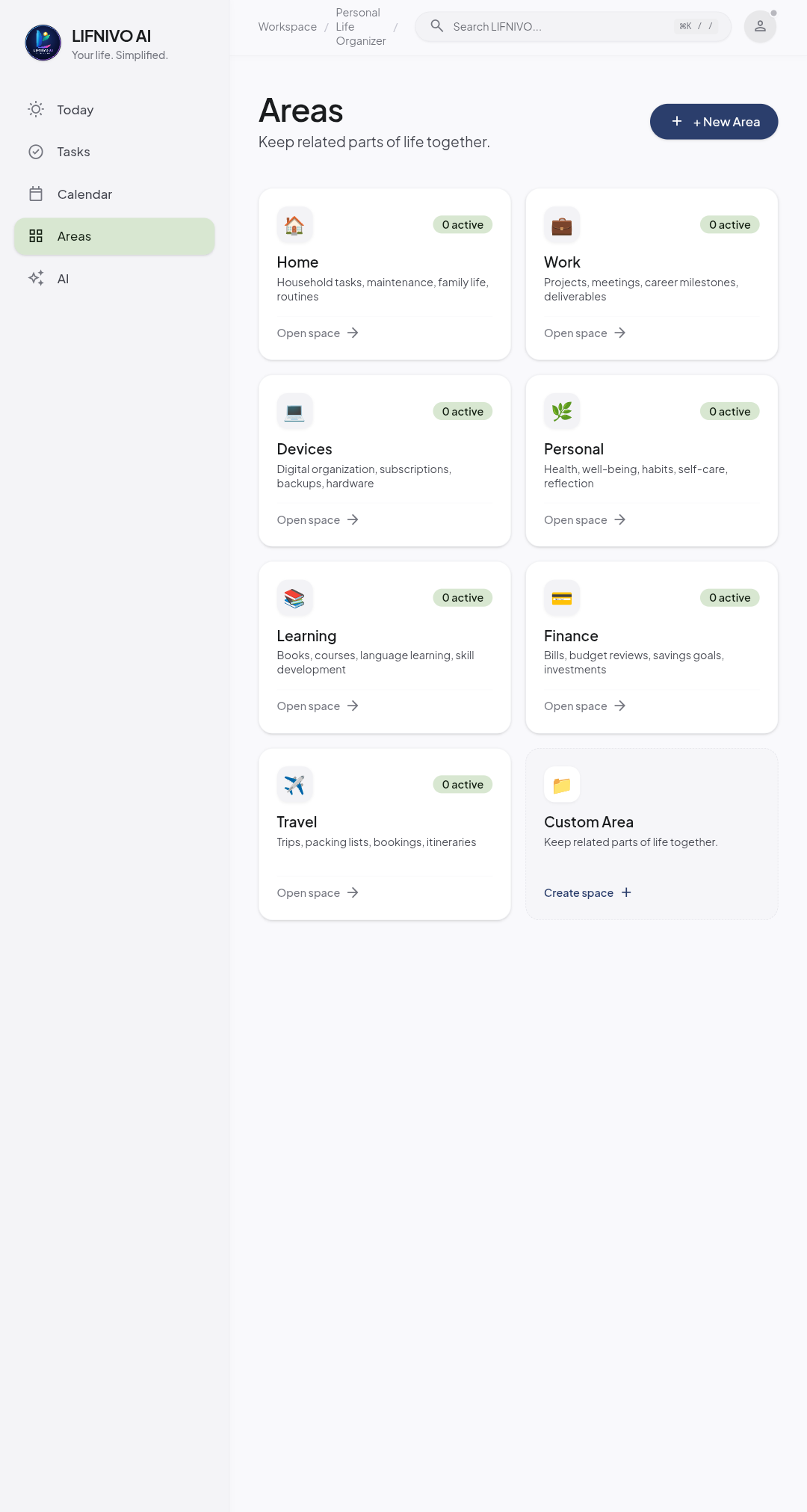Click the Home house emoji icon

(x=294, y=225)
